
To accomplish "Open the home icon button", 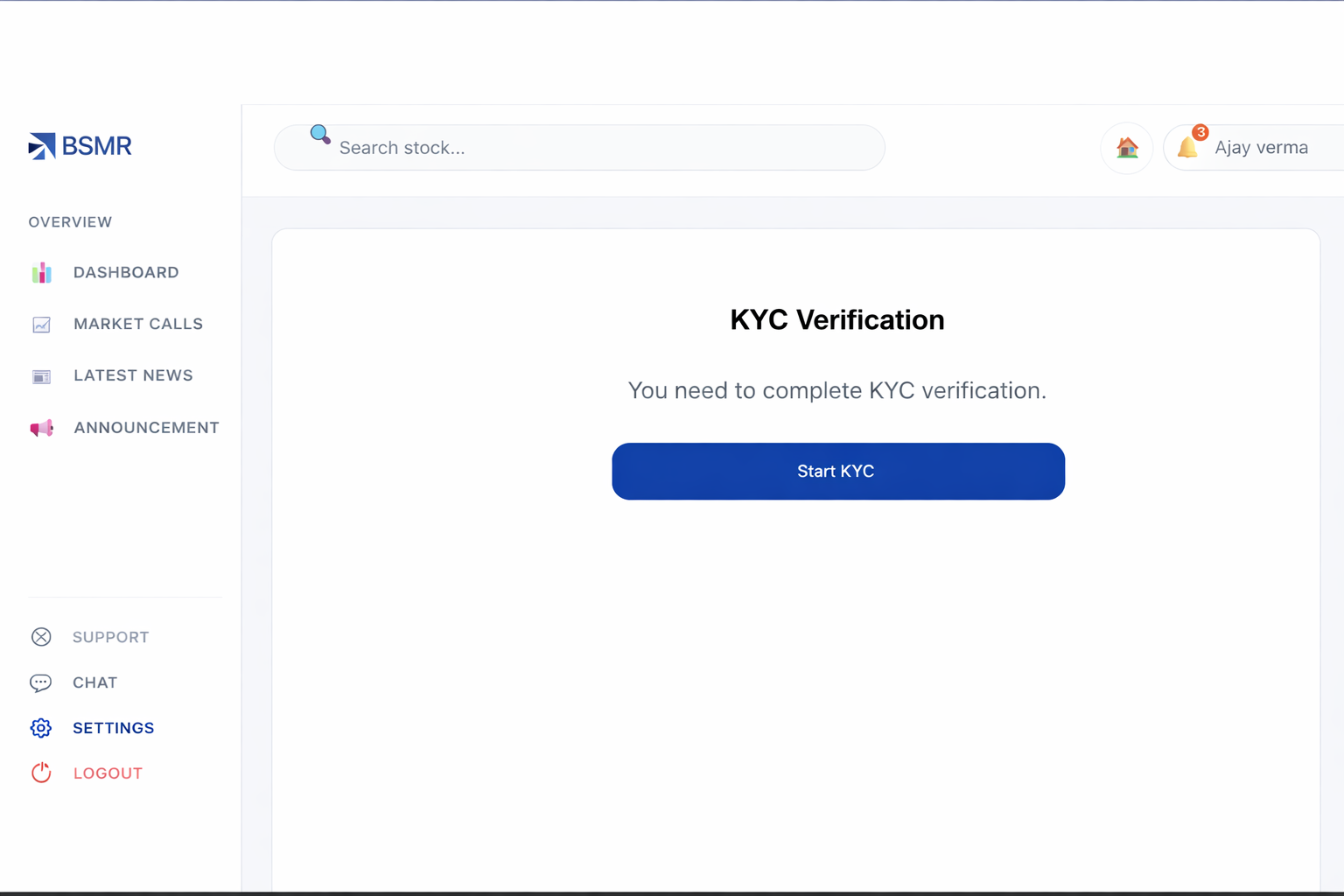I will coord(1127,148).
